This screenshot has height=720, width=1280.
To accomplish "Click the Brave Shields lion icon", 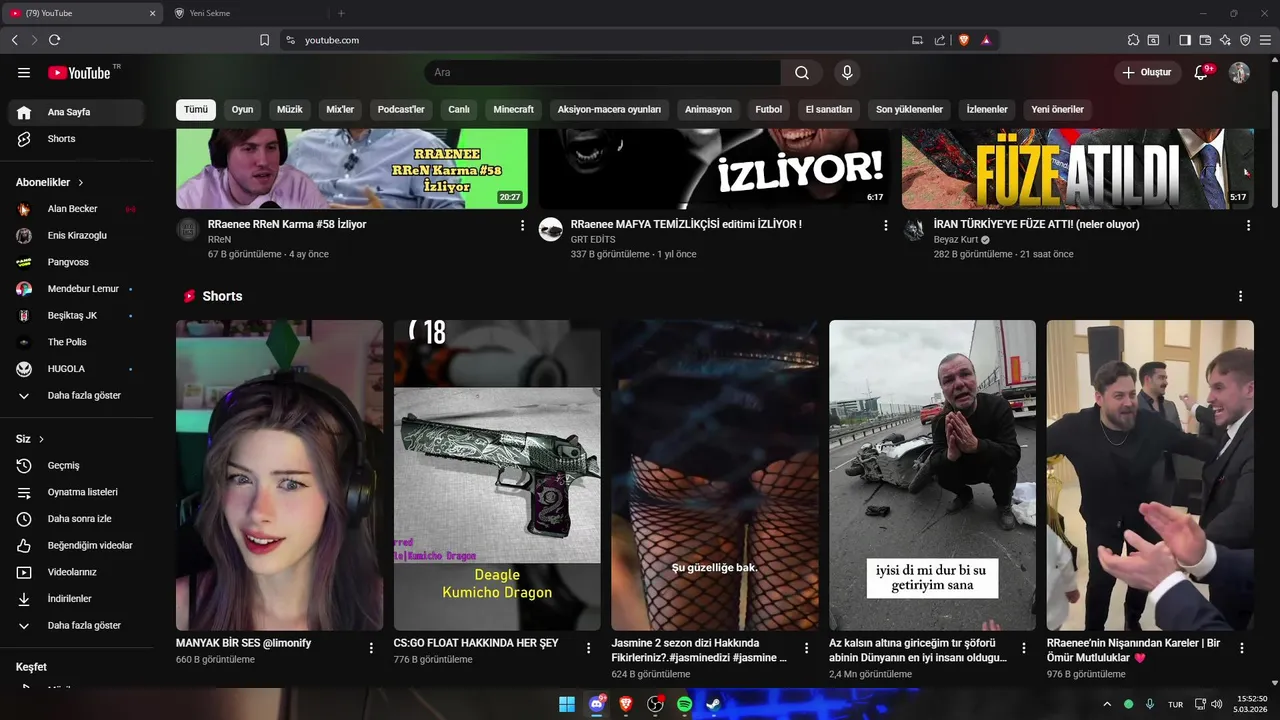I will tap(964, 40).
